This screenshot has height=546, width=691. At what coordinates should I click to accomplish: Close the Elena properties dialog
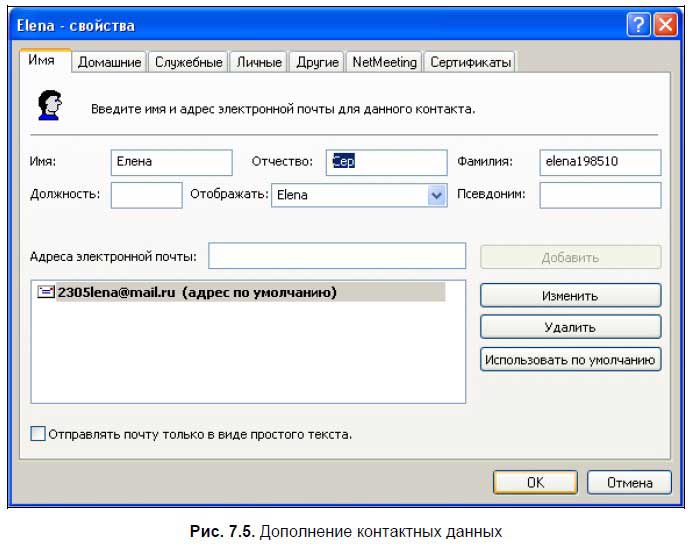[665, 25]
